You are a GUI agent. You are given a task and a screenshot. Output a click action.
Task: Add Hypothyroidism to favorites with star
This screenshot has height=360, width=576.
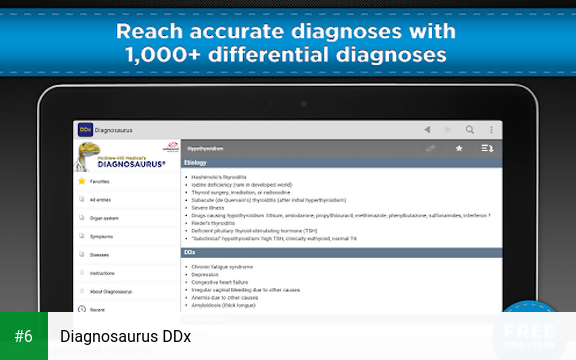[x=459, y=148]
